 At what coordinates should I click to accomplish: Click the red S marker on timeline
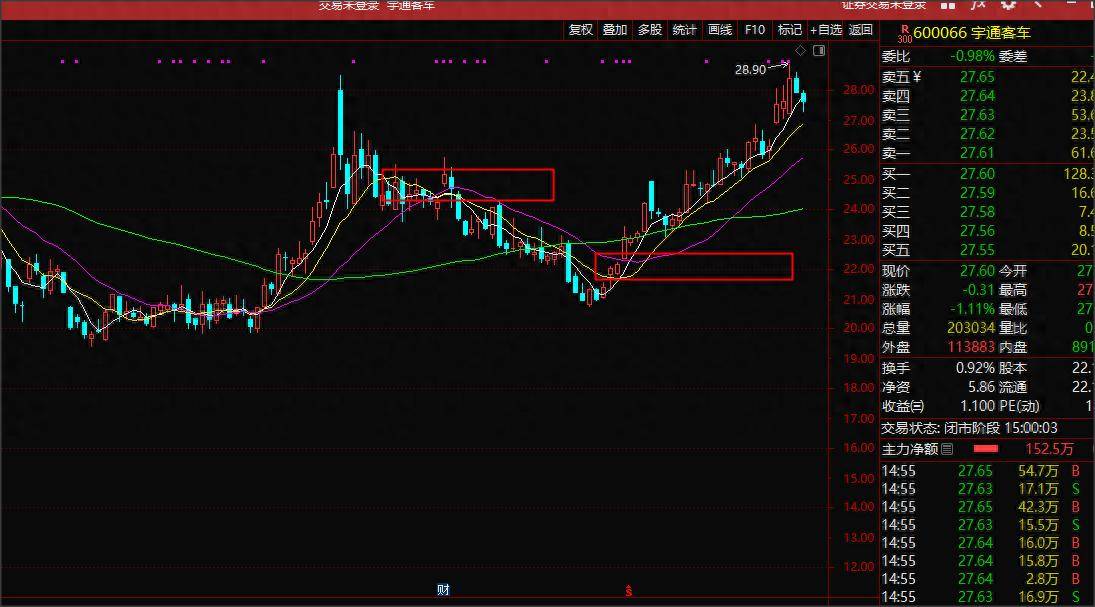tap(629, 590)
